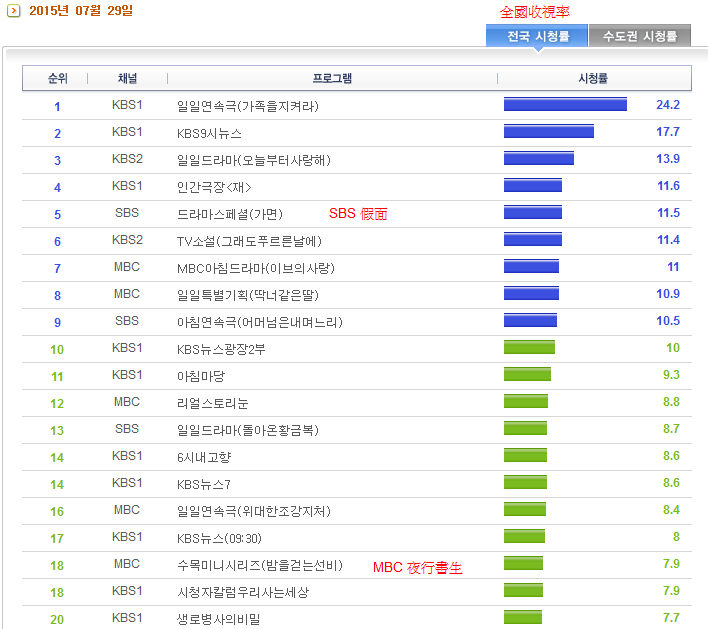Select program KBS뉴스7
Image resolution: width=708 pixels, height=629 pixels.
[x=204, y=485]
